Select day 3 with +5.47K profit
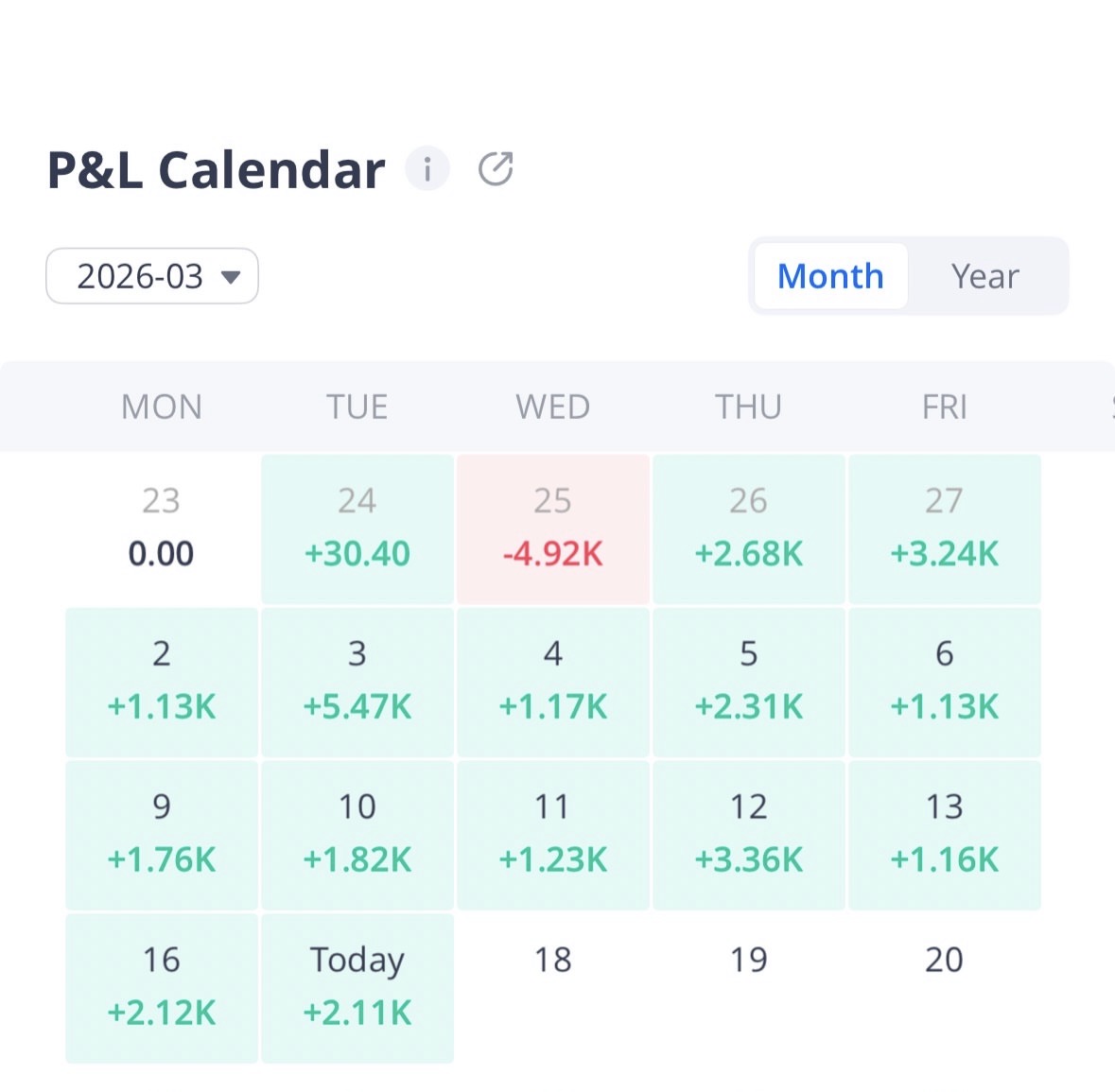Screen dimensions: 1115x1092 tap(357, 683)
